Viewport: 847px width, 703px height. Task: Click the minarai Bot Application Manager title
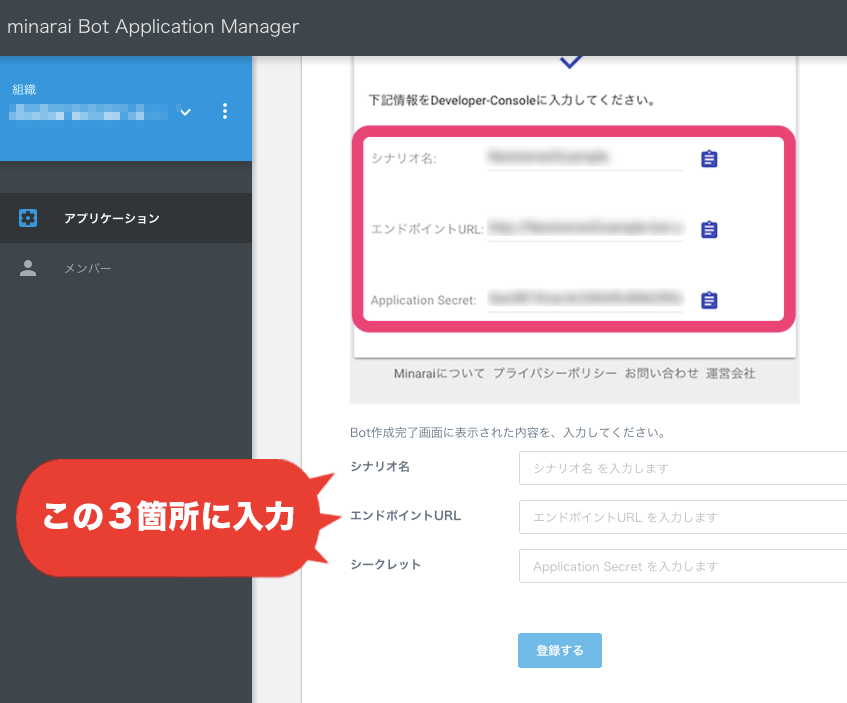153,26
